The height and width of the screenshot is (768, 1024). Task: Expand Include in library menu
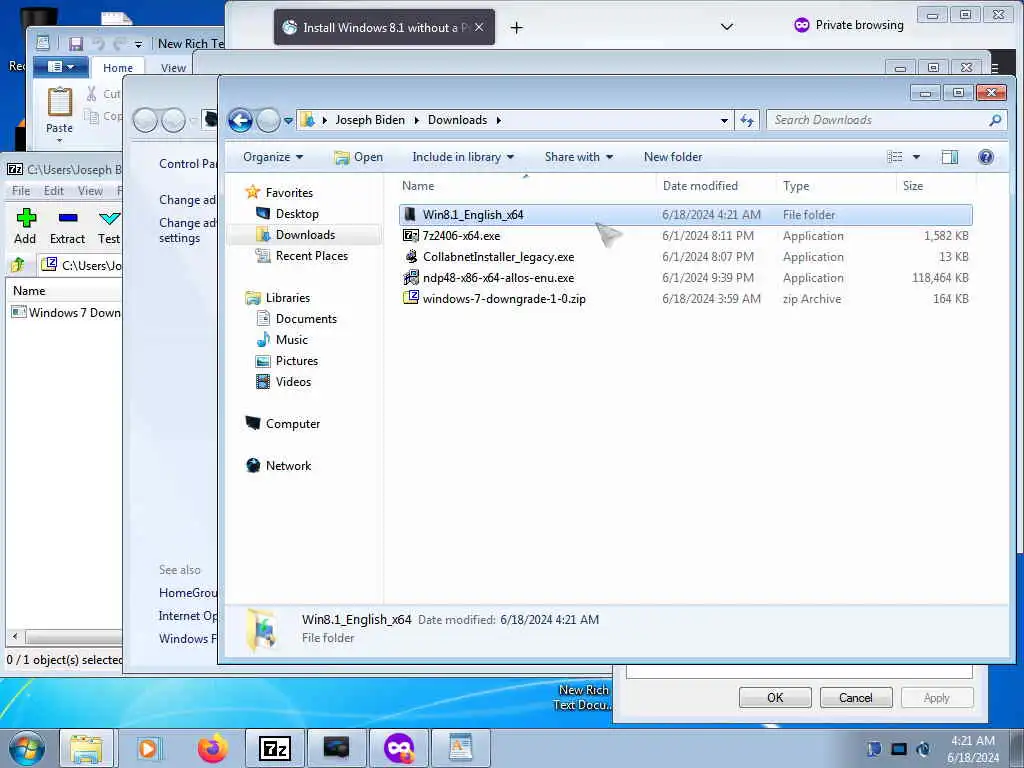click(463, 157)
